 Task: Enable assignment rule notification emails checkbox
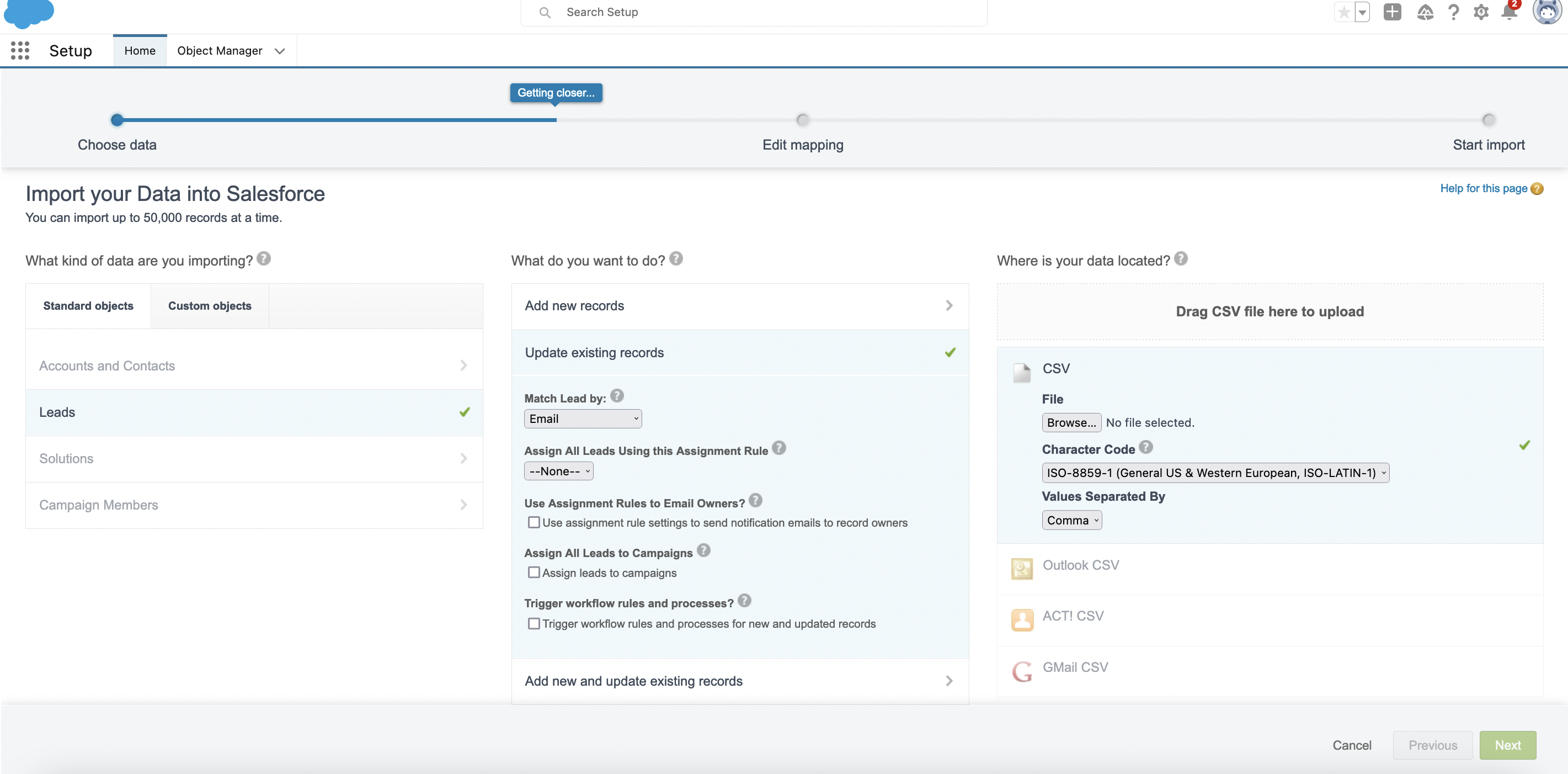[x=534, y=522]
